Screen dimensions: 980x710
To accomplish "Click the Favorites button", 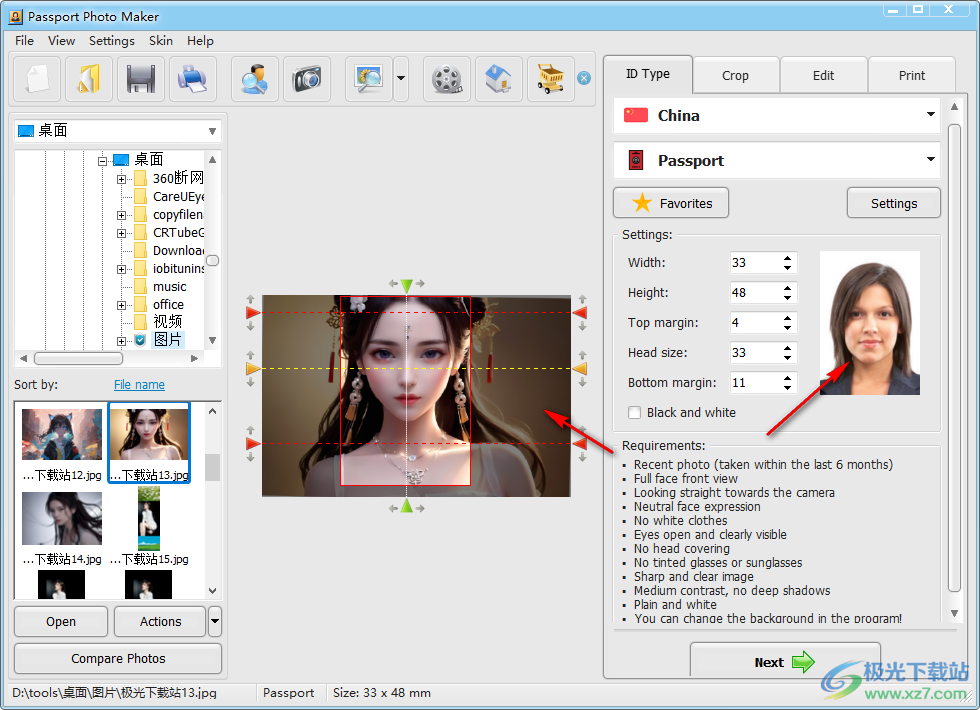I will point(671,203).
